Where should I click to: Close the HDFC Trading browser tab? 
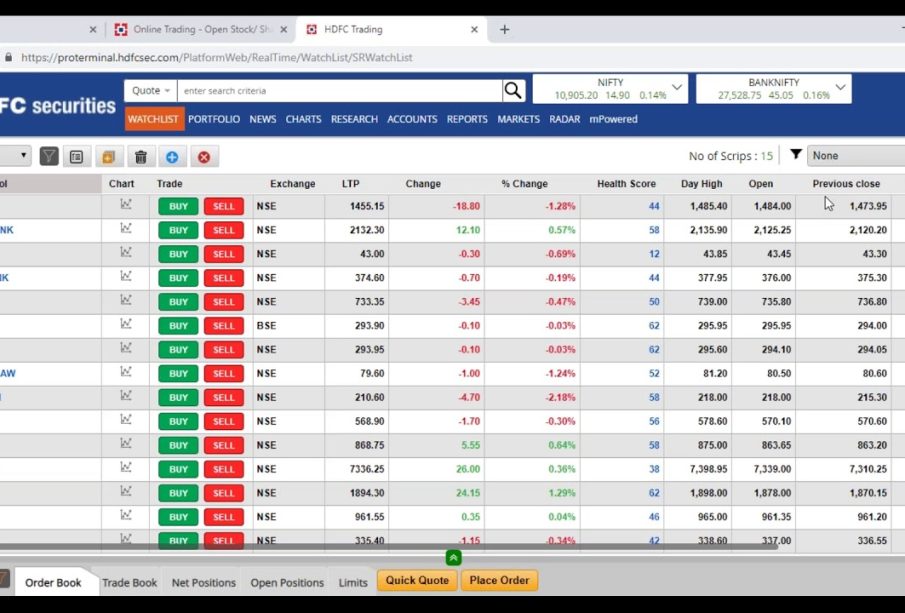(474, 29)
